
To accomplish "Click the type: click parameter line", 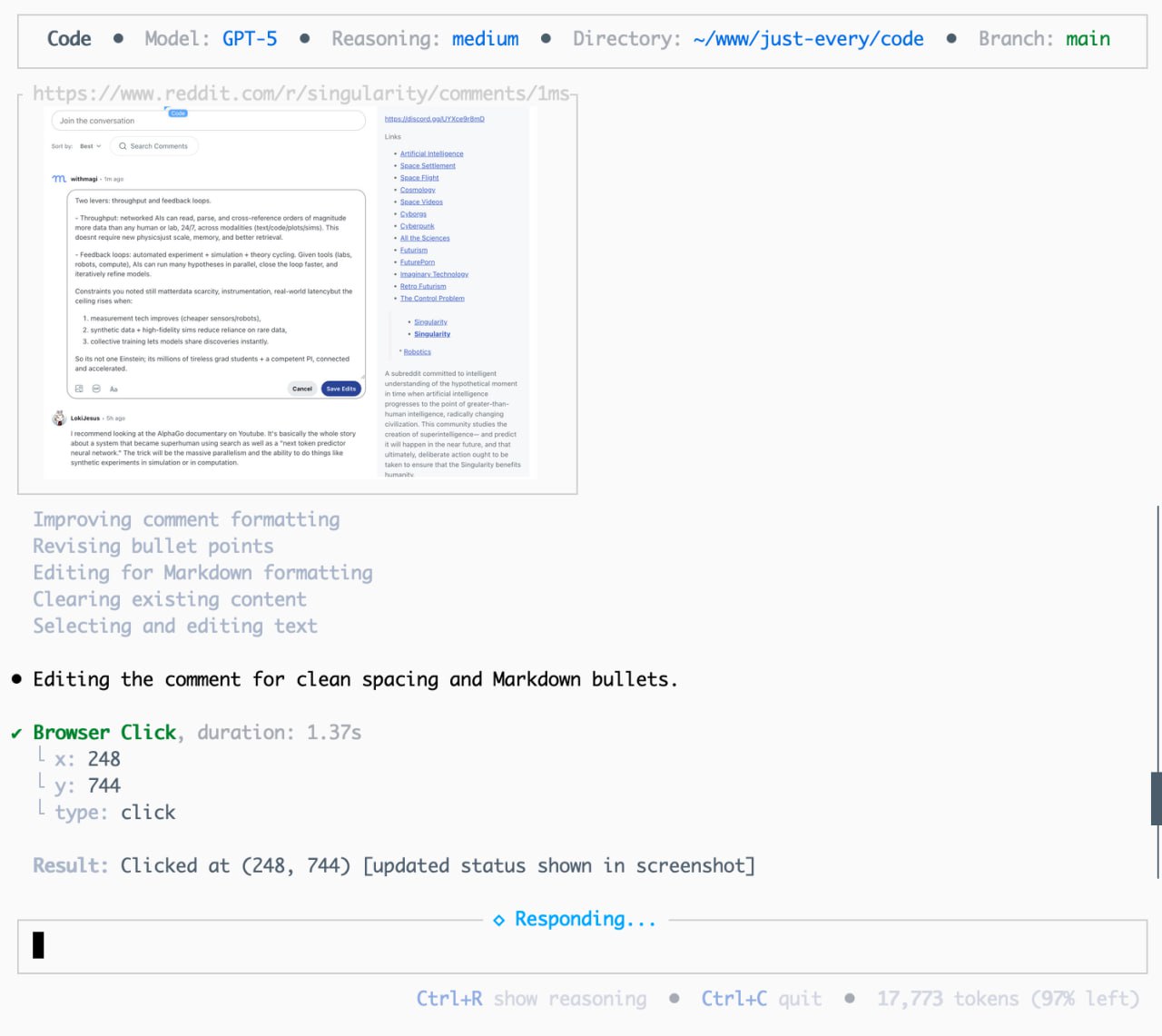I will 115,812.
